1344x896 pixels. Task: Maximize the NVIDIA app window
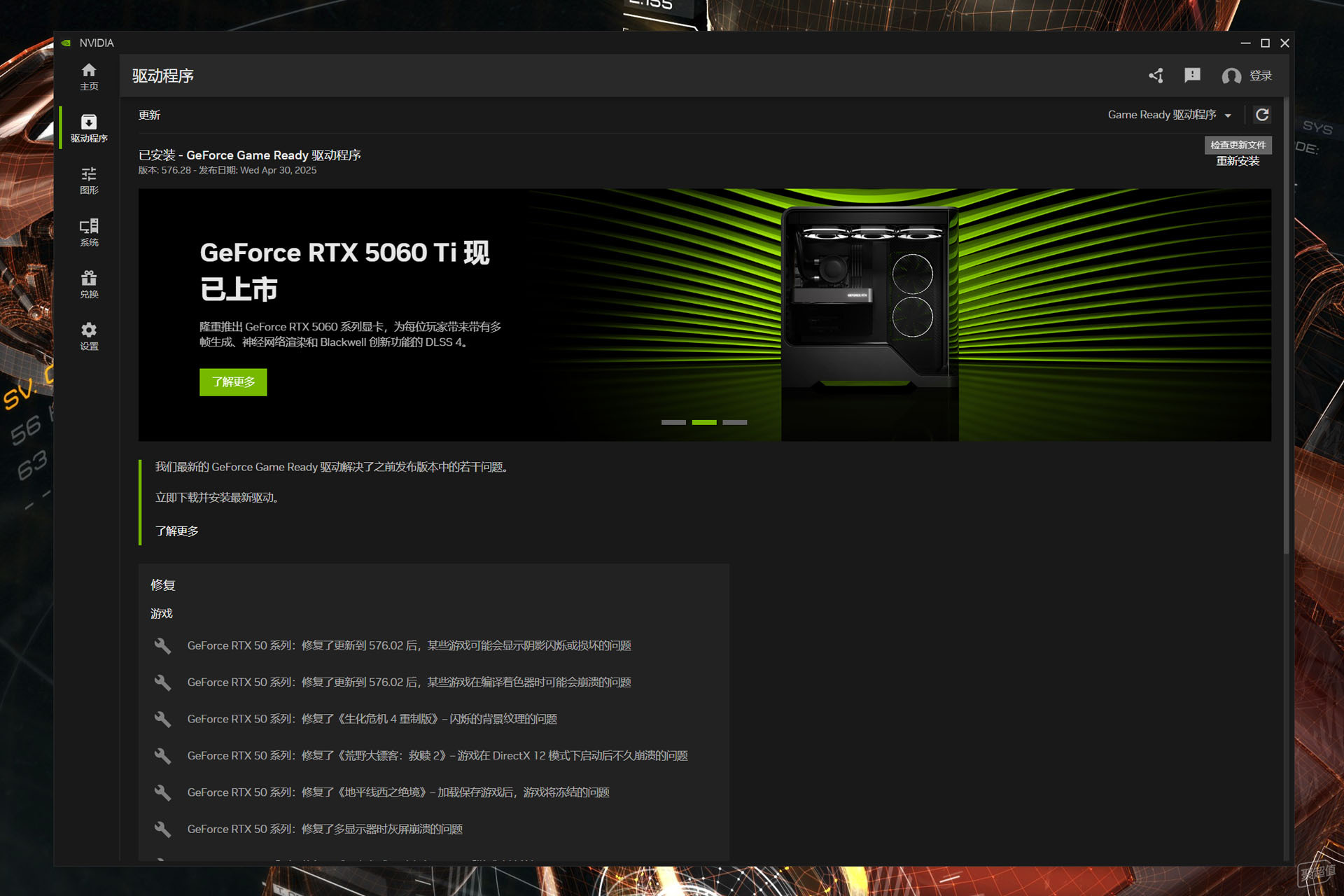(x=1265, y=43)
